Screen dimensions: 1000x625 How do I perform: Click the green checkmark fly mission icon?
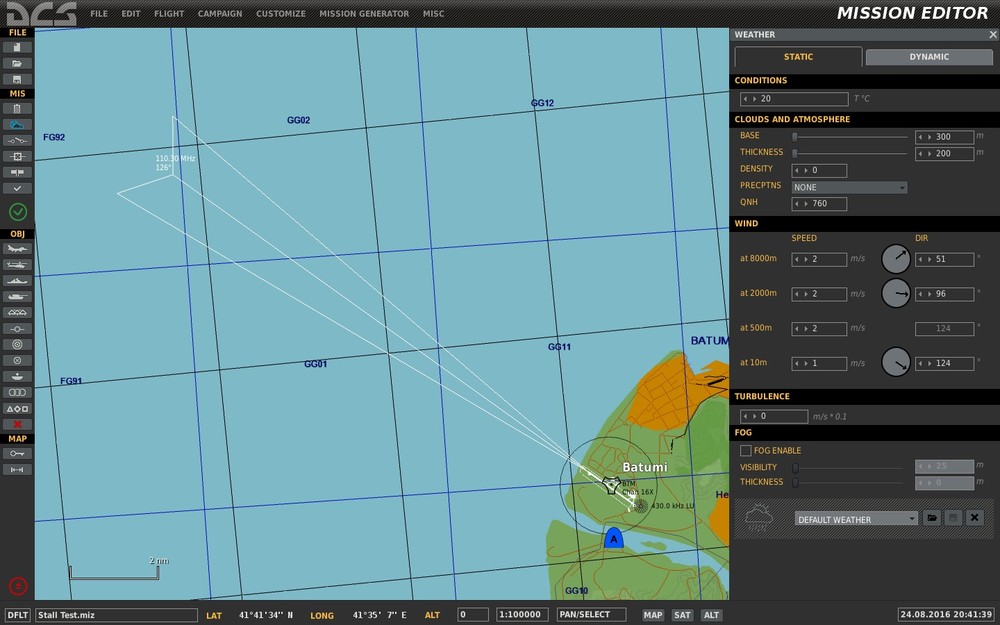point(18,211)
